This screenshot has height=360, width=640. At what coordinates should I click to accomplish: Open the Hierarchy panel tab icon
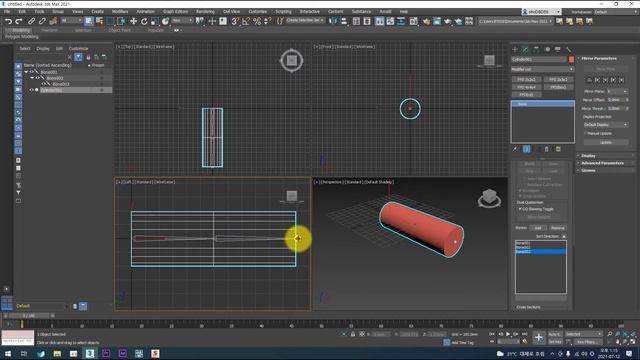(536, 49)
